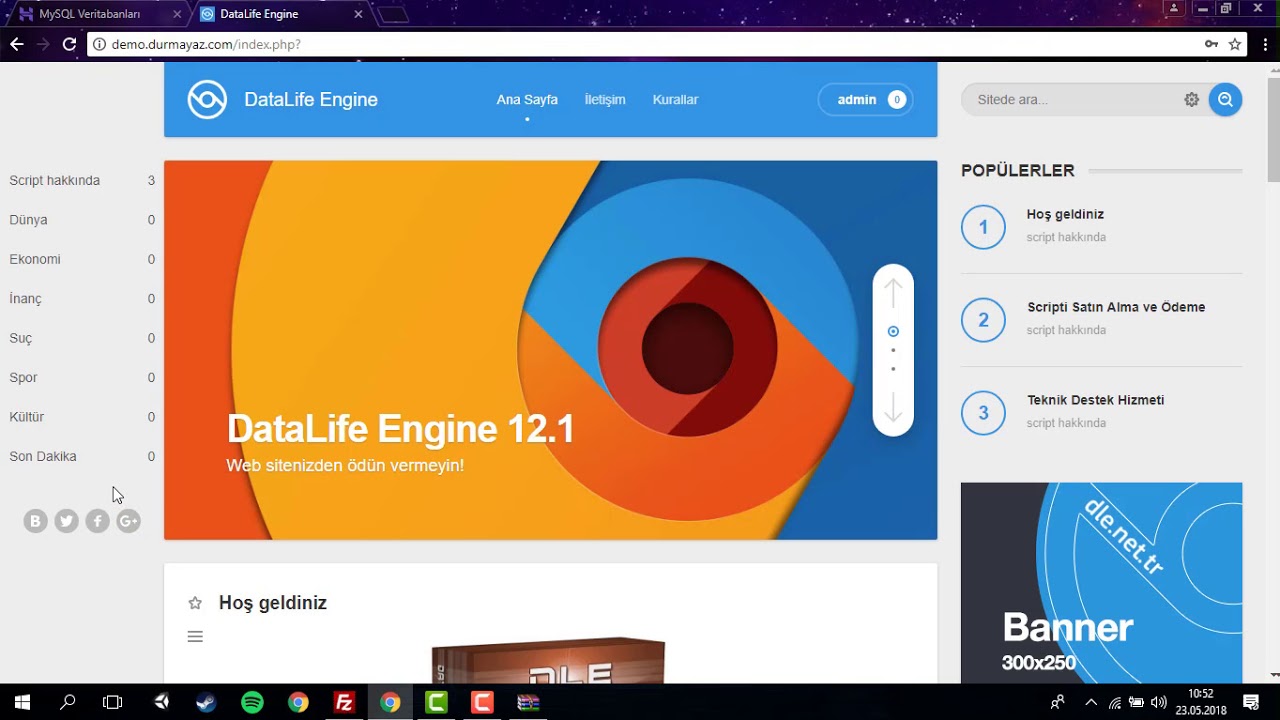Open the İletişim menu item
This screenshot has height=720, width=1280.
pyautogui.click(x=605, y=100)
